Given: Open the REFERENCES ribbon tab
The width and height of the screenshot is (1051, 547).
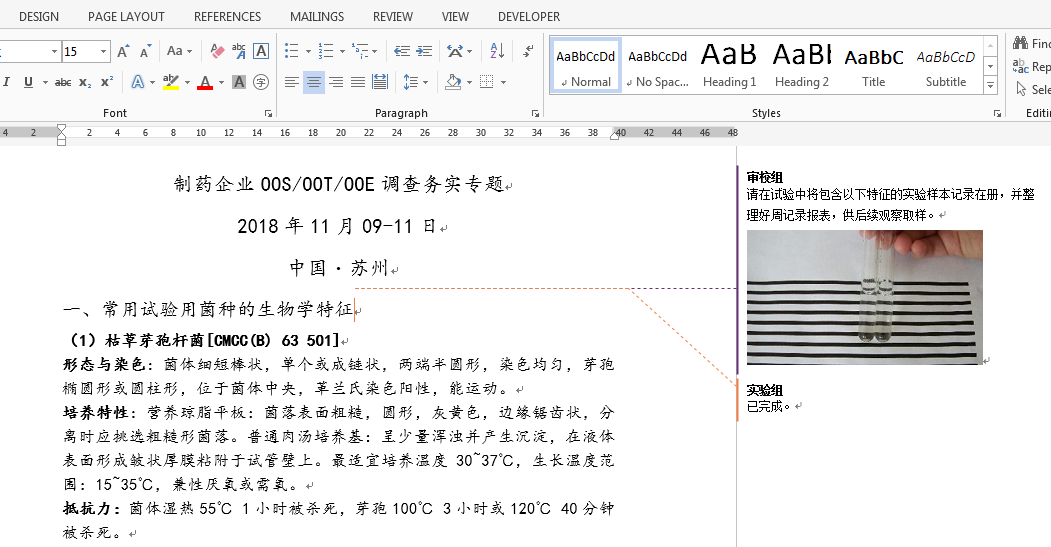Looking at the screenshot, I should tap(227, 17).
